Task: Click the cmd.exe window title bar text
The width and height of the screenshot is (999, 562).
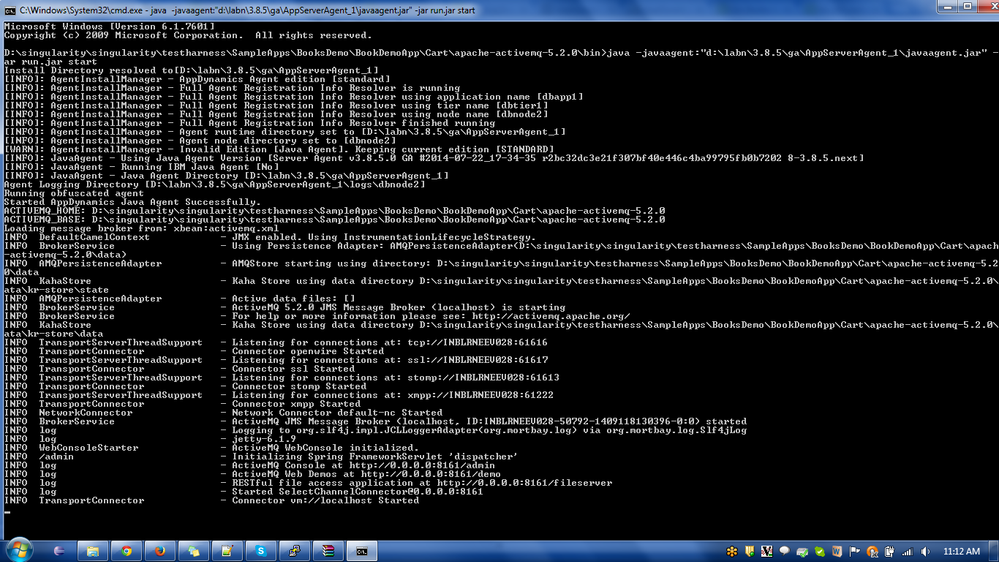Action: [x=247, y=10]
